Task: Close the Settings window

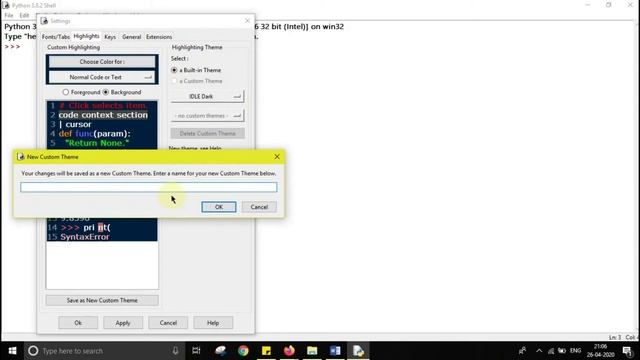Action: 247,21
